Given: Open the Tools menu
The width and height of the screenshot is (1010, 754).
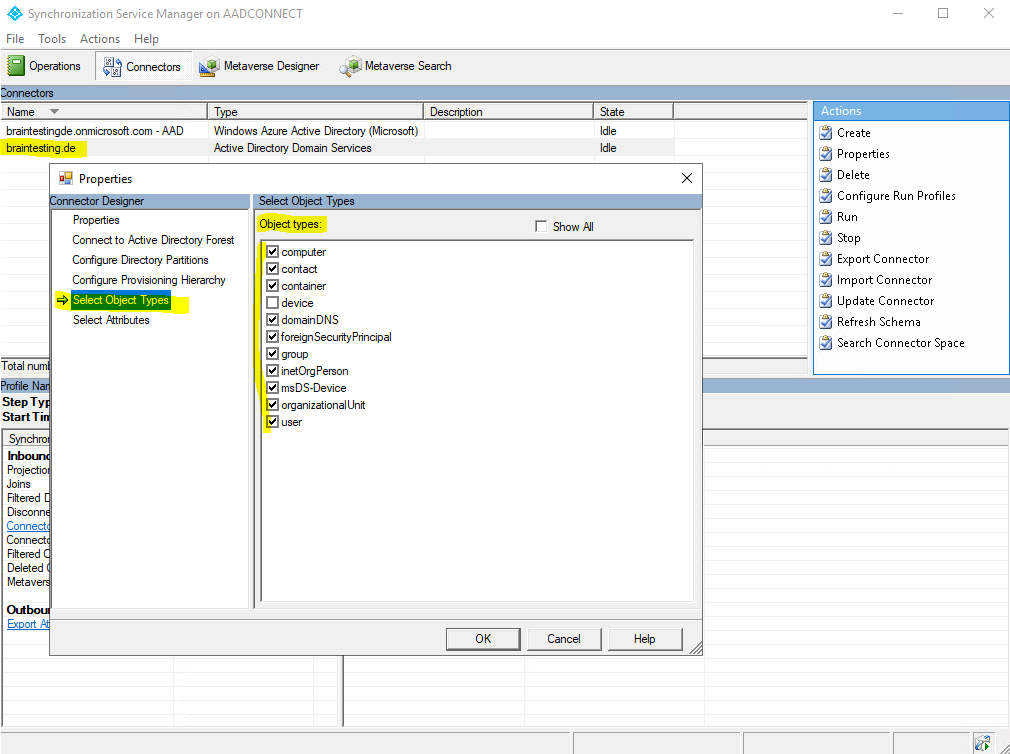Looking at the screenshot, I should click(x=52, y=39).
